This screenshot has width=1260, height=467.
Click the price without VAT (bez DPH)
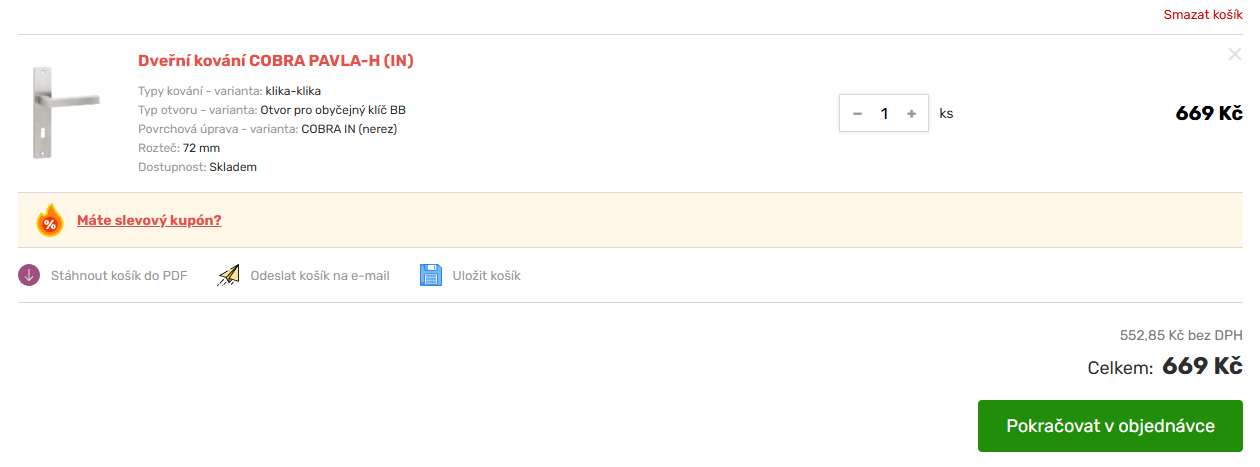(x=1180, y=336)
